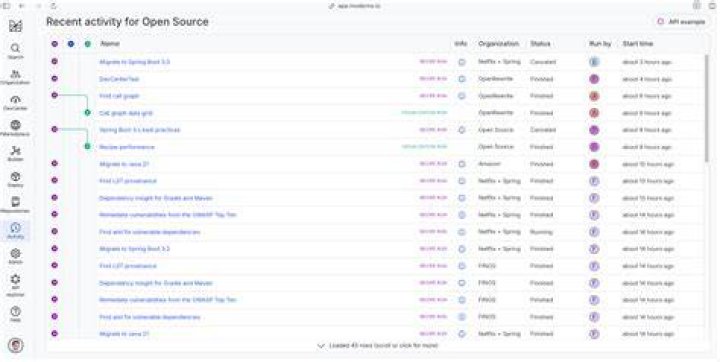Viewport: 720px width, 362px height.
Task: Open the DevCenterTest run link
Action: tap(119, 79)
